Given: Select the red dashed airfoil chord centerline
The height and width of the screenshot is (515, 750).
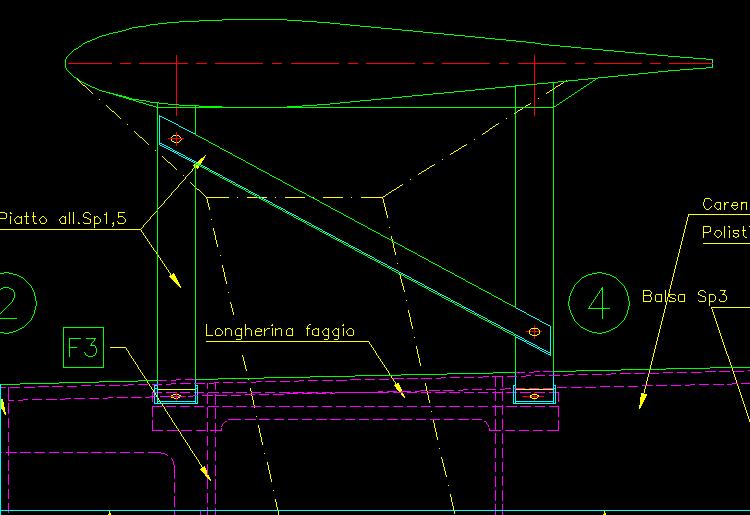Looking at the screenshot, I should (x=380, y=63).
